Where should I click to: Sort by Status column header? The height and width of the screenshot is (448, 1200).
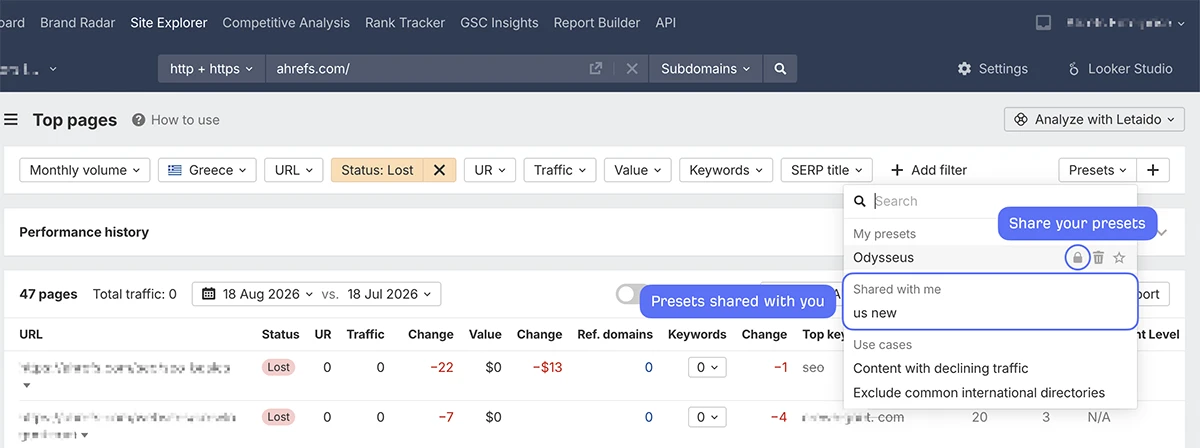pyautogui.click(x=280, y=334)
